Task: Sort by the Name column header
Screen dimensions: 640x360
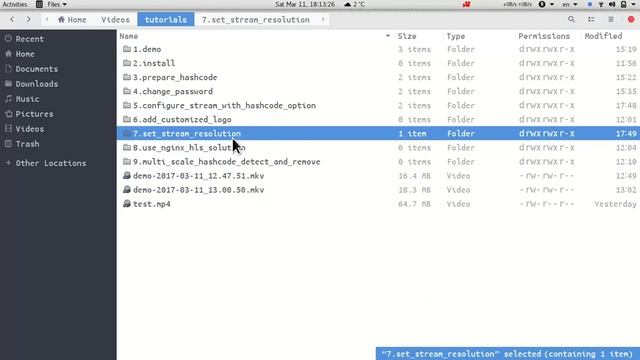Action: coord(129,36)
